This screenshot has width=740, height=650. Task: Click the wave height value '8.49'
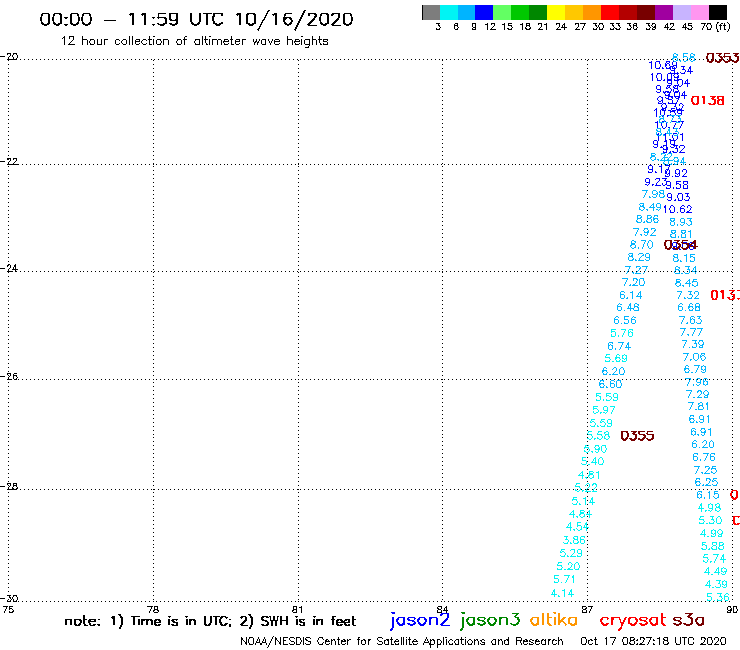650,207
